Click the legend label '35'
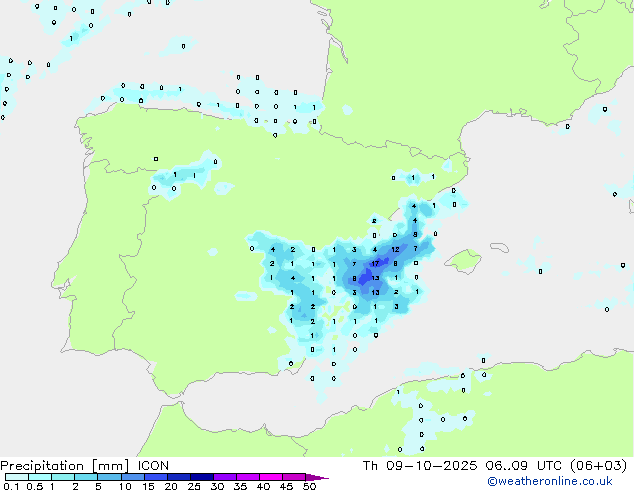 click(x=240, y=486)
